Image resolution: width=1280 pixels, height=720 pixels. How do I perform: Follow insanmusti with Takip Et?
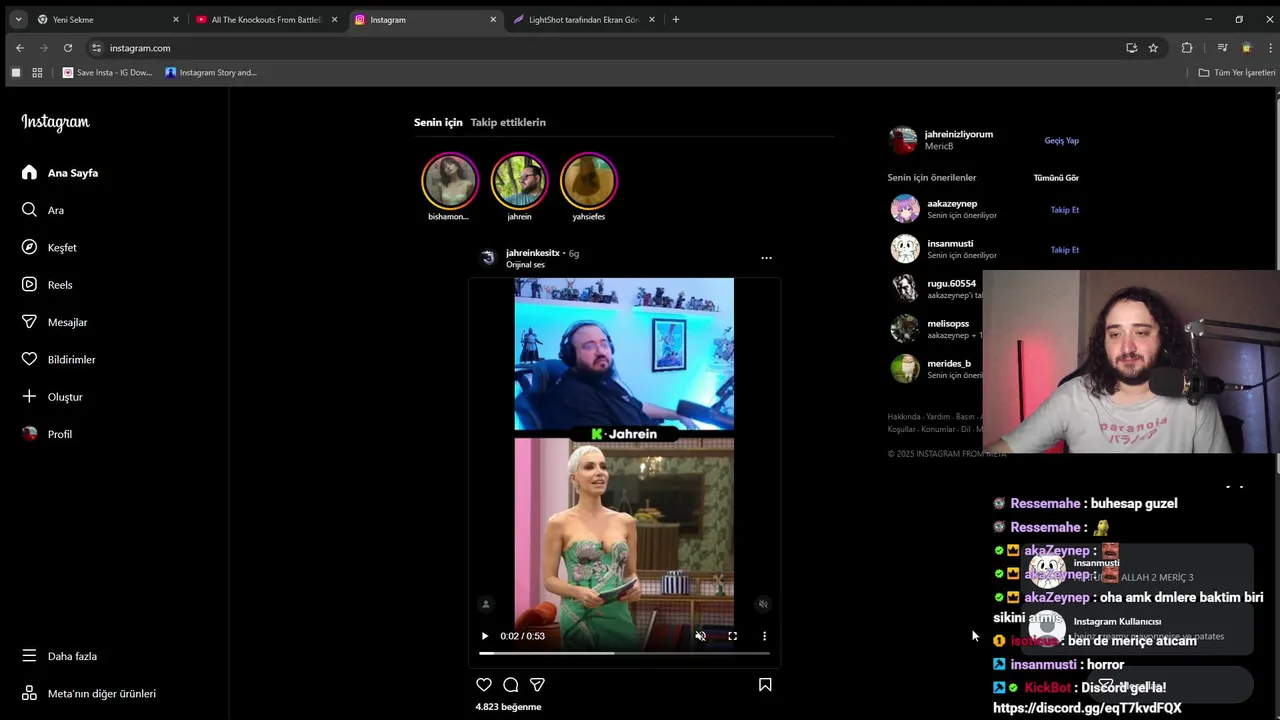point(1065,250)
